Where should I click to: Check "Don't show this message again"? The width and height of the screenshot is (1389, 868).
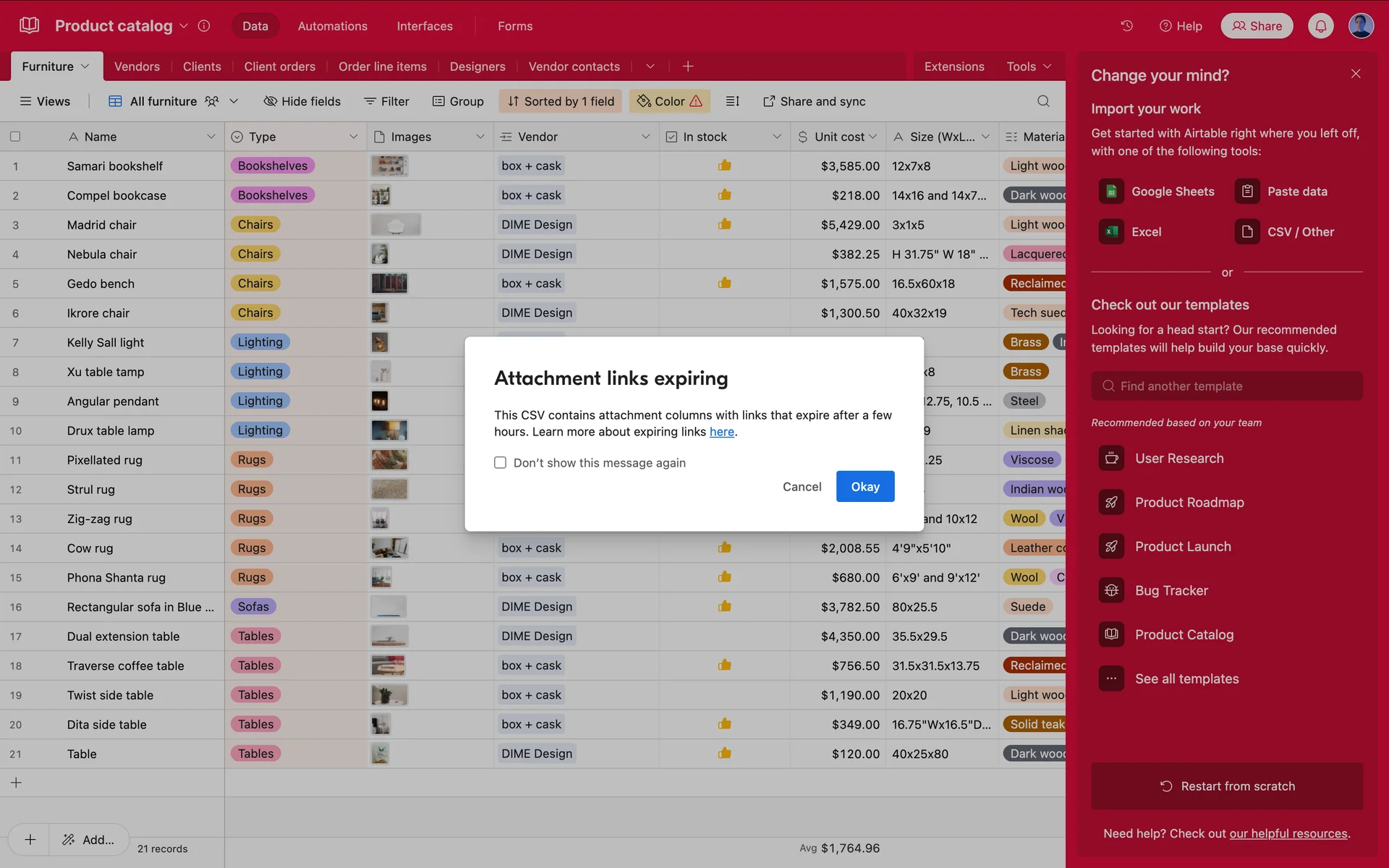click(500, 463)
